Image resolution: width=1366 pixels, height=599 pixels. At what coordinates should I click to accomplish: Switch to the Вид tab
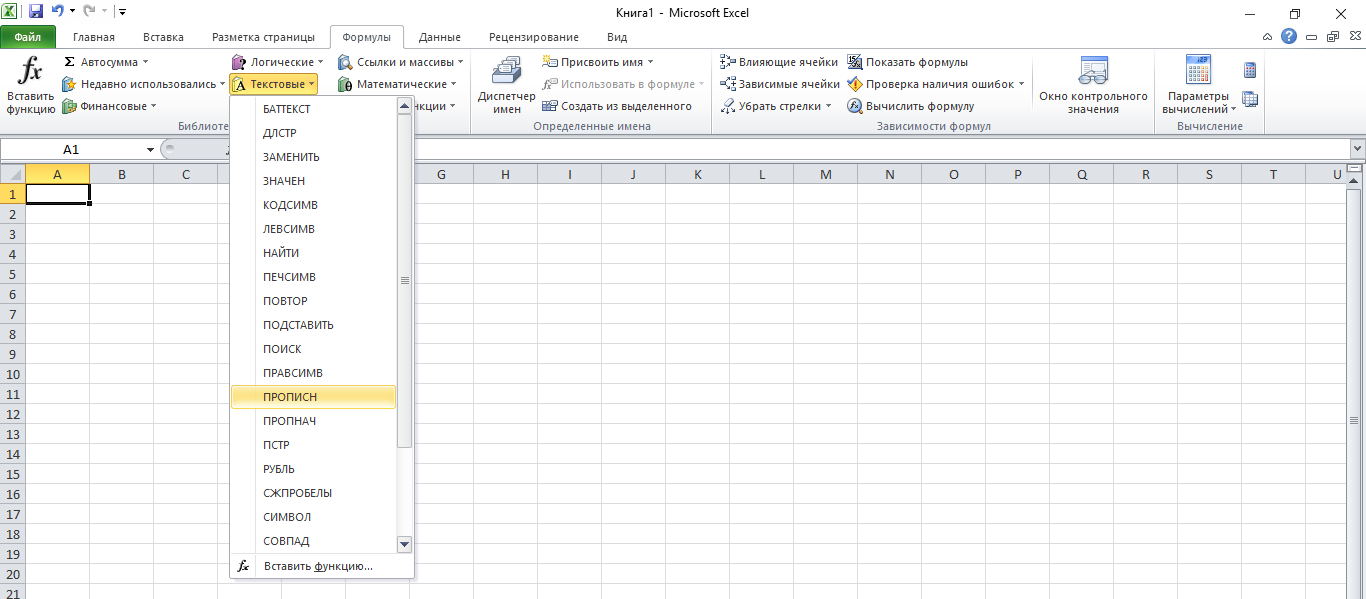click(617, 37)
